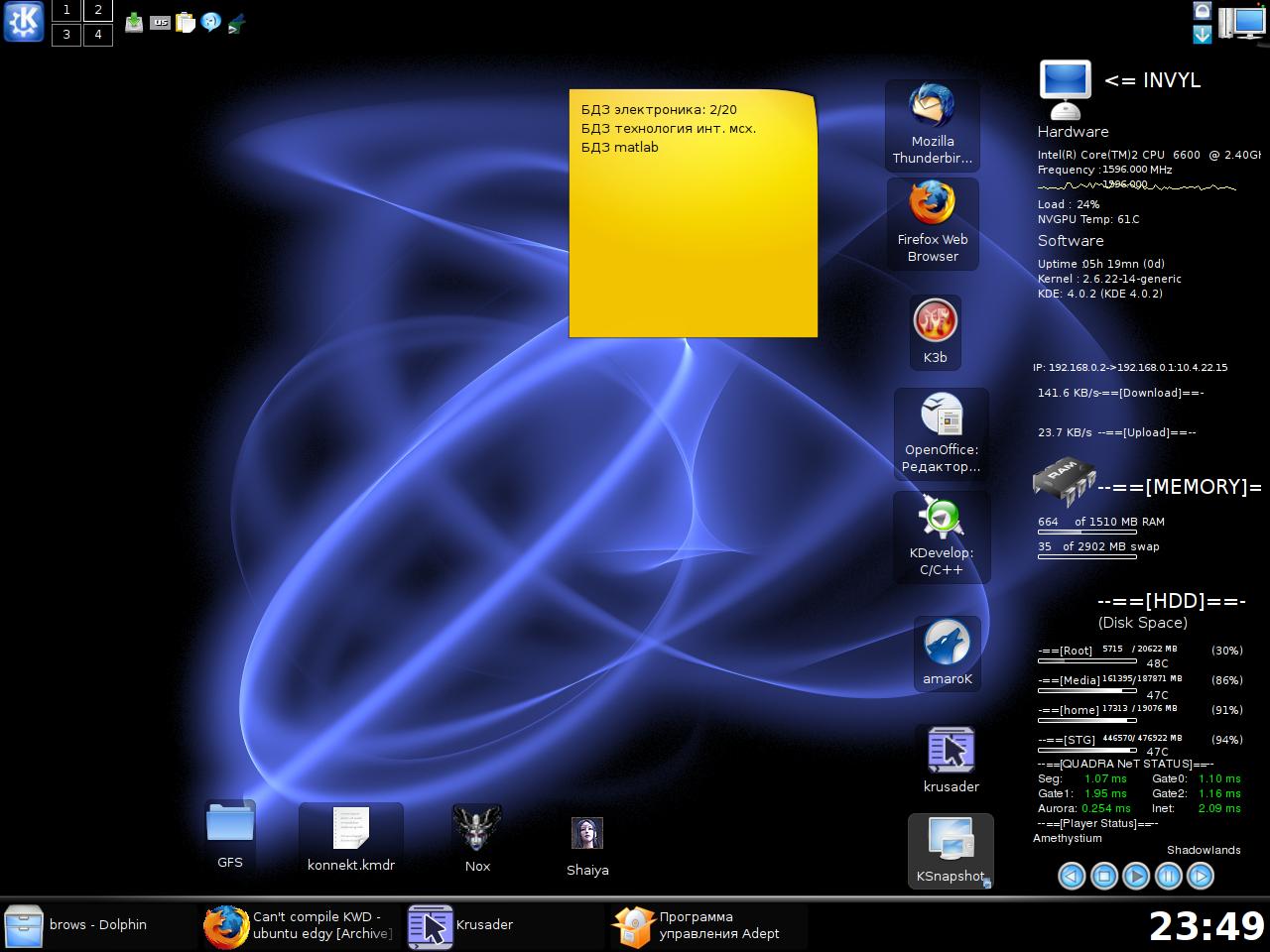Launch amaroK music player
Image resolution: width=1270 pixels, height=952 pixels.
(x=947, y=652)
